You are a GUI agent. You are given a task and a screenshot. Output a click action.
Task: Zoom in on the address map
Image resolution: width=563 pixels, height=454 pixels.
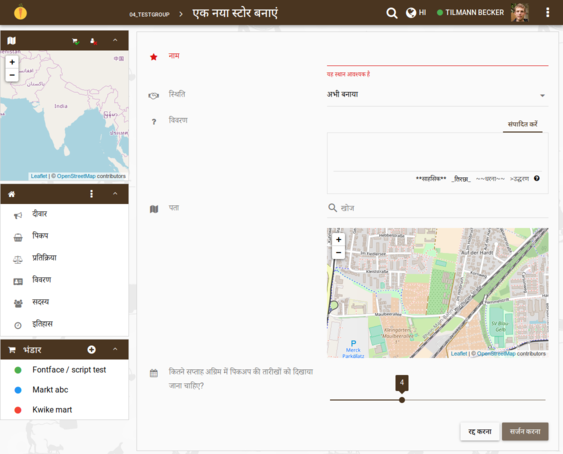(x=338, y=240)
